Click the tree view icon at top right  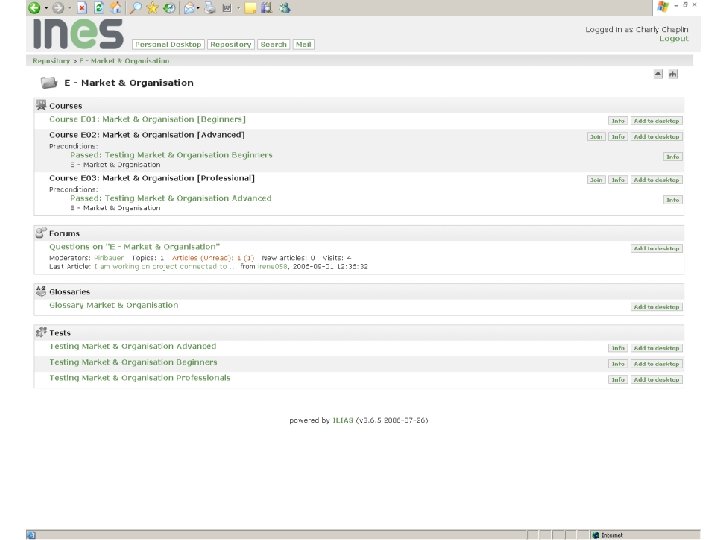pos(673,74)
